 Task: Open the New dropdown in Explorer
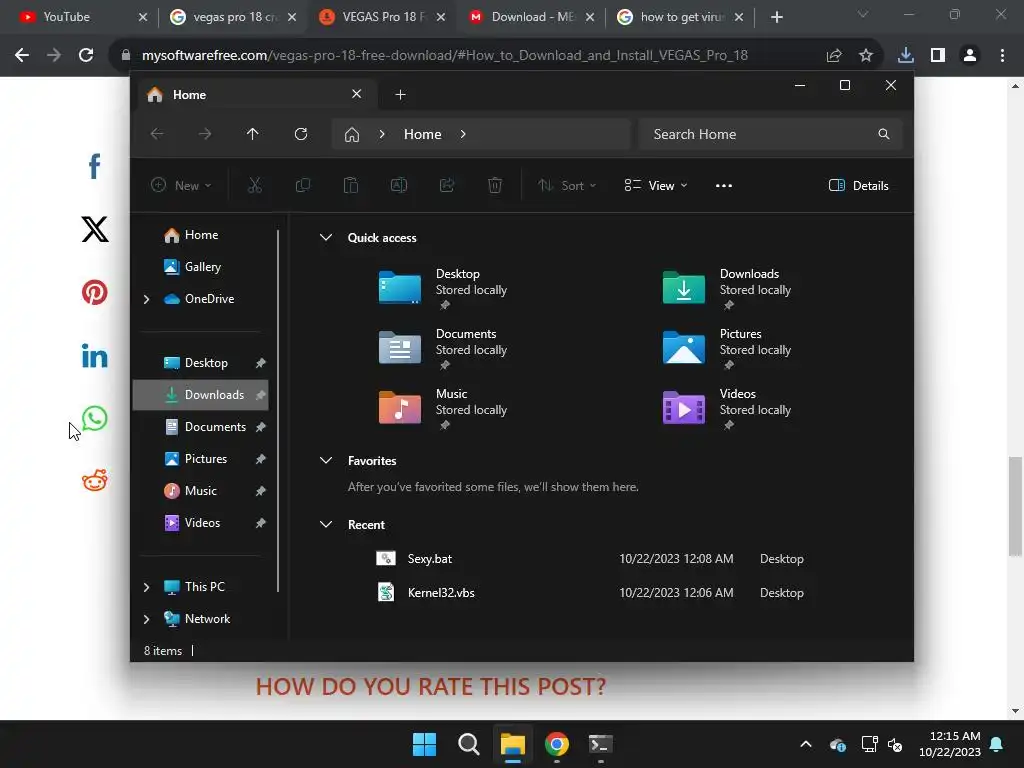coord(181,185)
